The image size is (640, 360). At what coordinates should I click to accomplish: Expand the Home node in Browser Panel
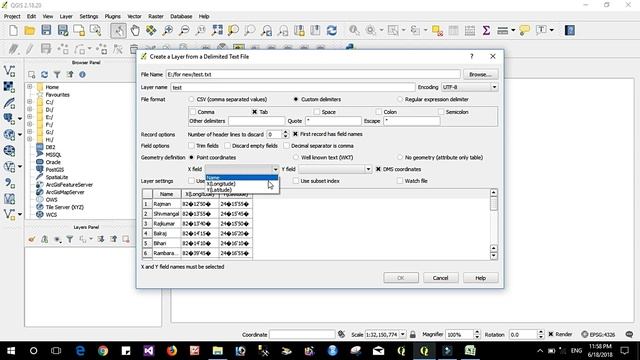(x=29, y=87)
